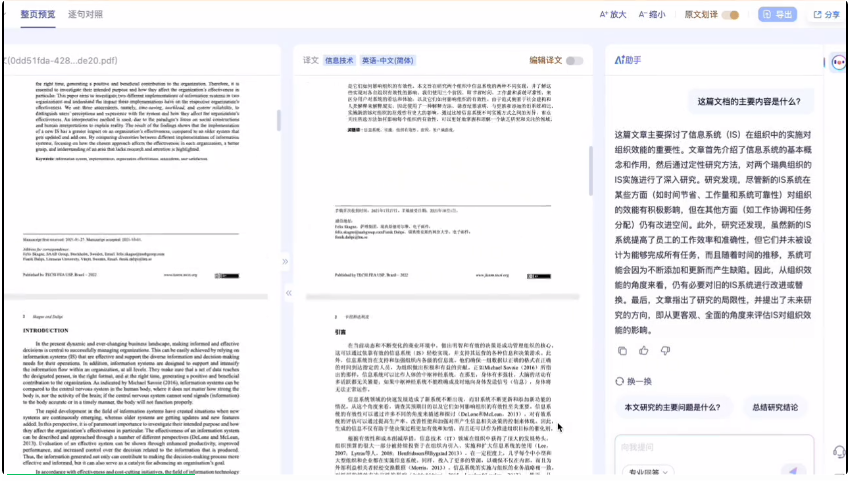Toggle the 编辑译文 switch

pyautogui.click(x=574, y=61)
